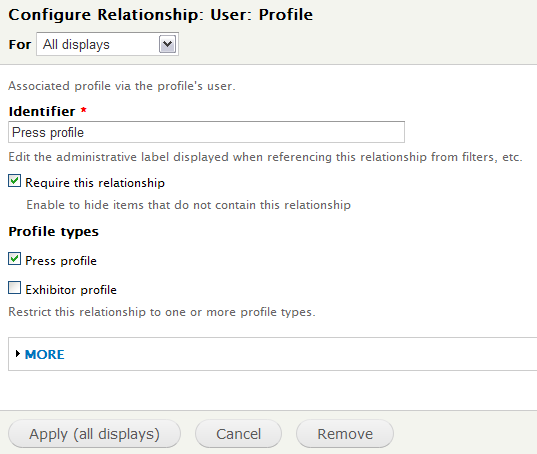Click the "For" label beside the dropdown
Image resolution: width=537 pixels, height=454 pixels.
click(20, 45)
